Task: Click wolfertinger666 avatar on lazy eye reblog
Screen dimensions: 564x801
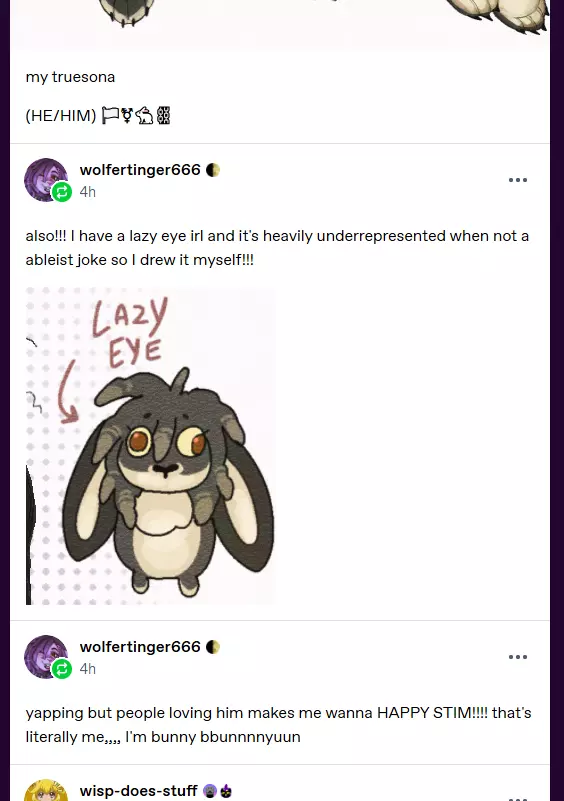Action: pyautogui.click(x=45, y=179)
